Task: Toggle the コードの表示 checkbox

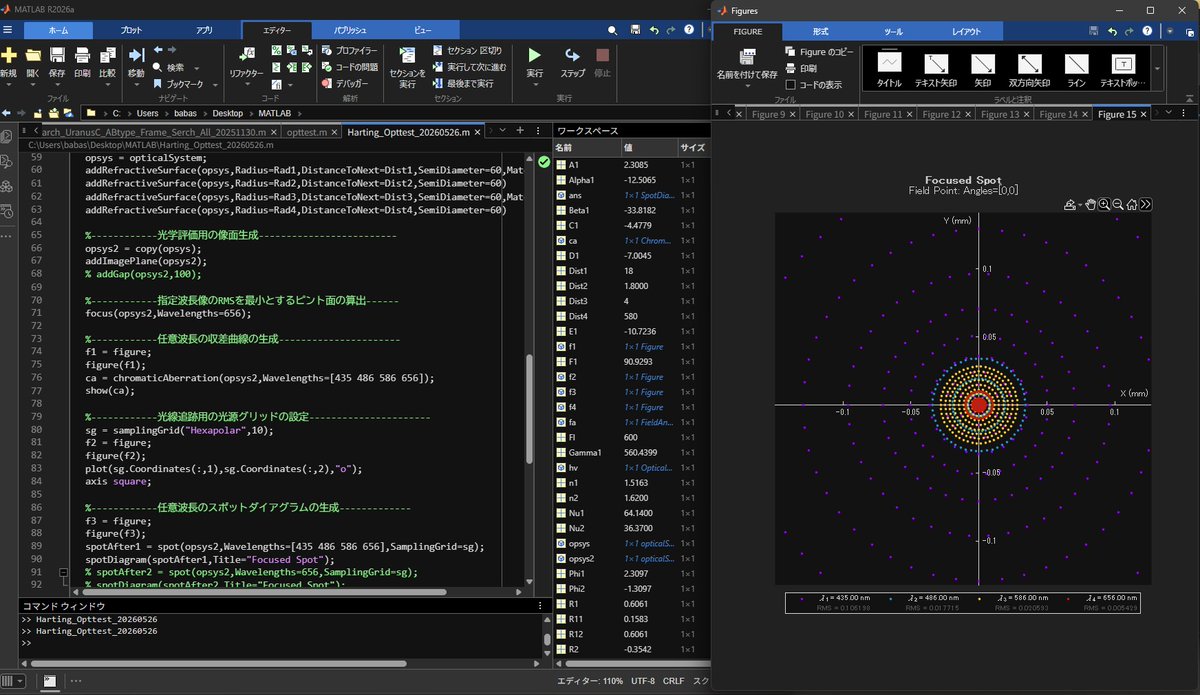Action: (790, 85)
